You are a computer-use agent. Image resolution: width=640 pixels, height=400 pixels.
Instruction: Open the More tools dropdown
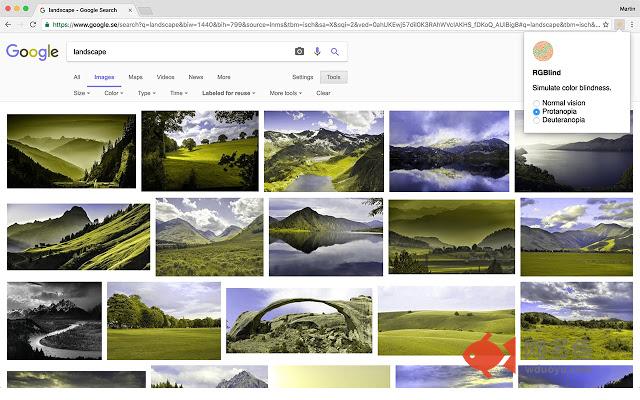tap(286, 93)
